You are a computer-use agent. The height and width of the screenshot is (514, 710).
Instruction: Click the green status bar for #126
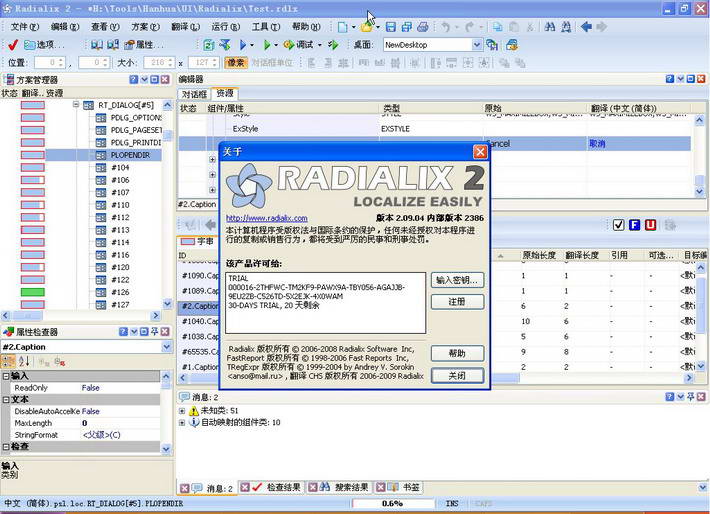coord(33,292)
